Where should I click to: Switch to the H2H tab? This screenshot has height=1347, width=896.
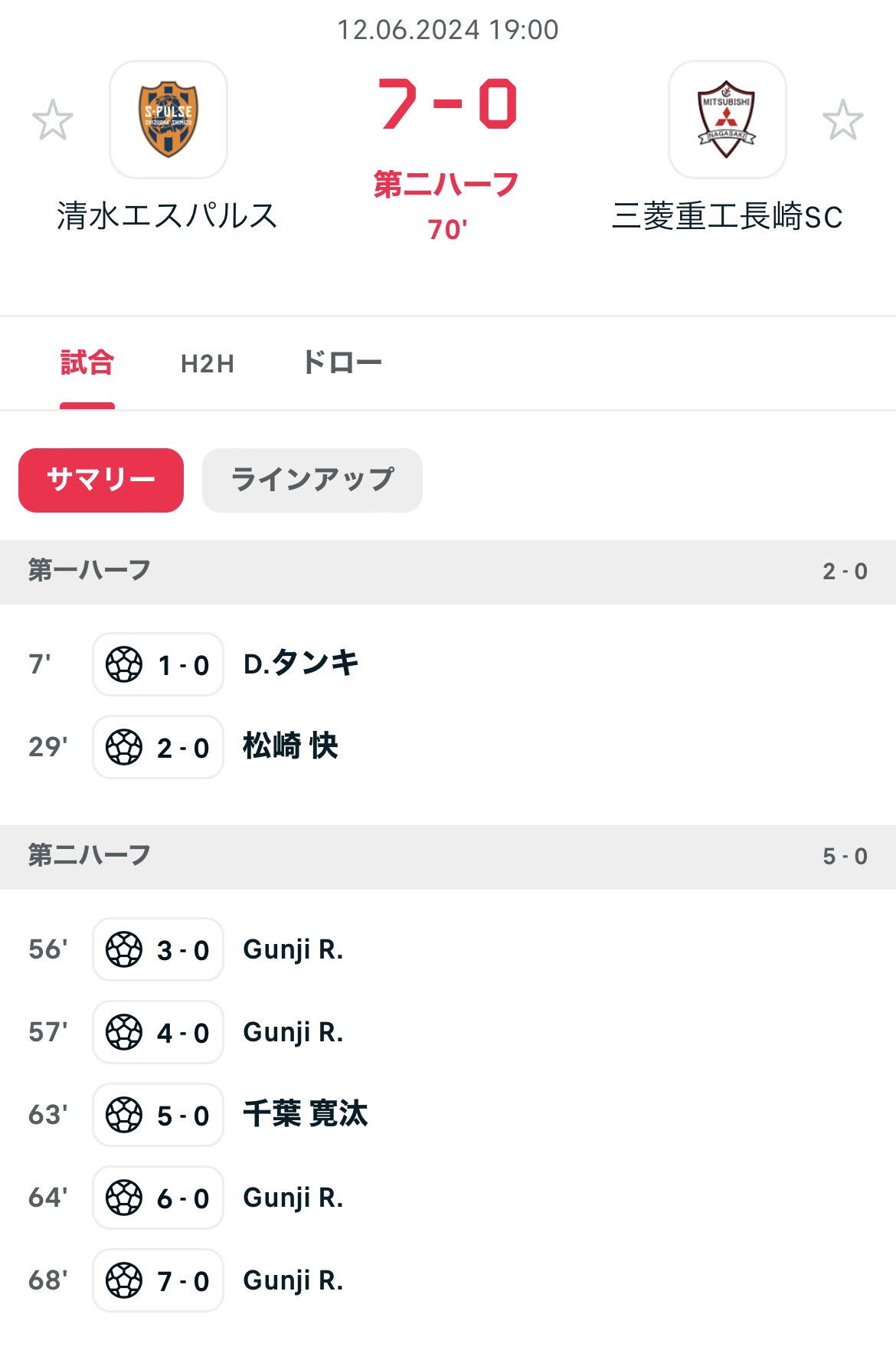208,363
